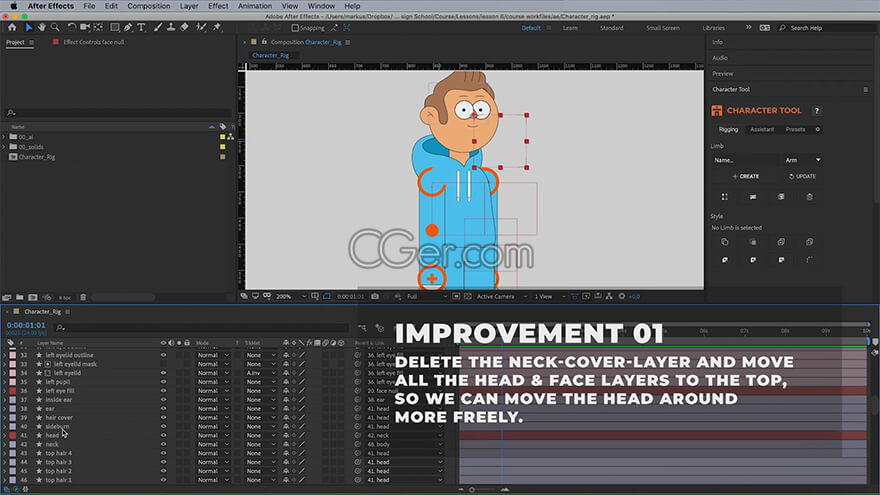
Task: Choose the Zoom magnifier tool
Action: [55, 27]
